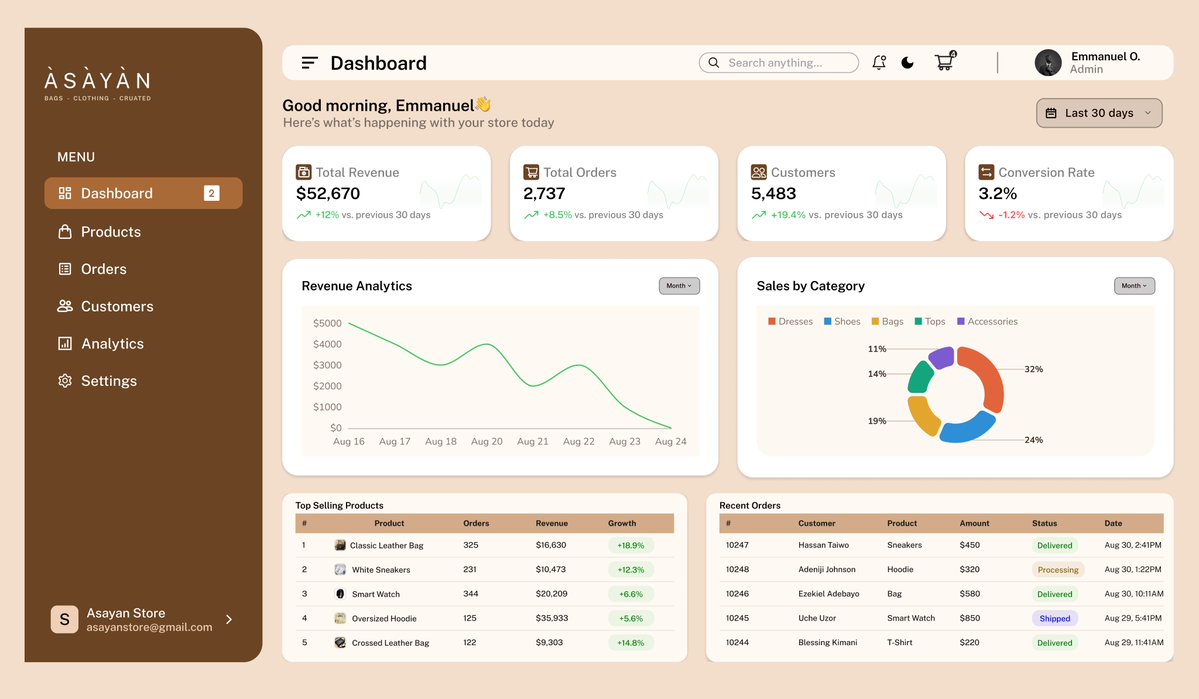Click order number 10246
The image size is (1199, 699).
(737, 593)
